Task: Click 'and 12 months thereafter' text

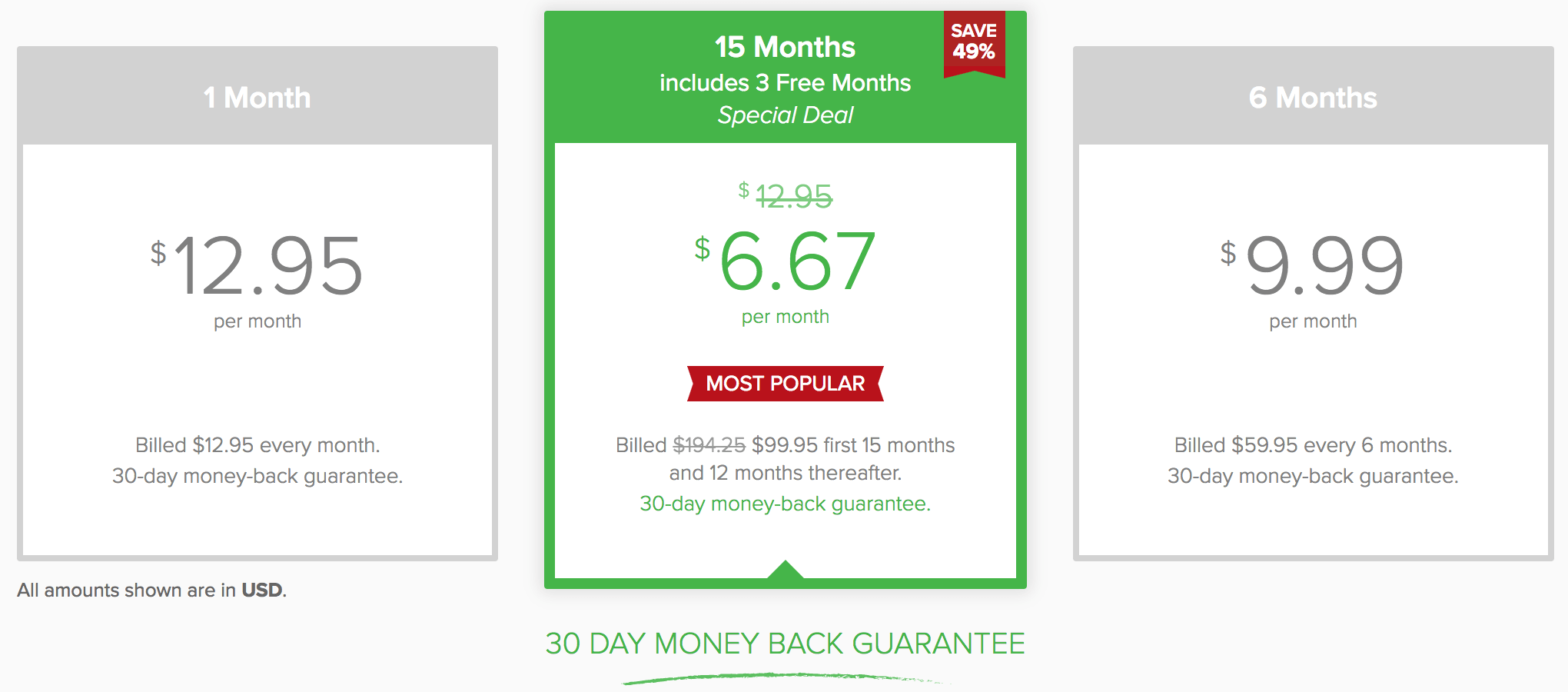Action: pyautogui.click(x=786, y=473)
